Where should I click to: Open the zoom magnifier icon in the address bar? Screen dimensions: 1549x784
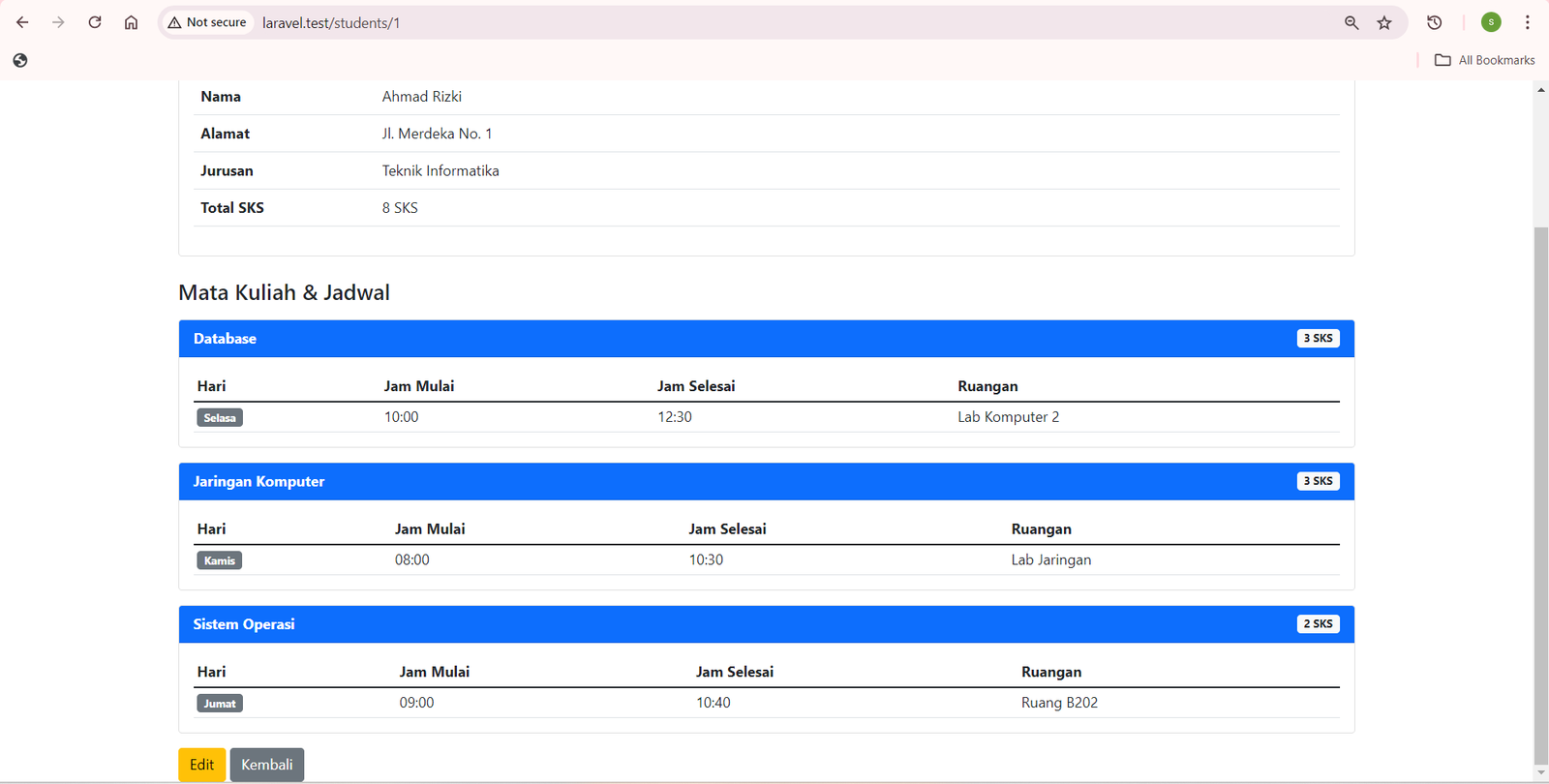tap(1352, 22)
